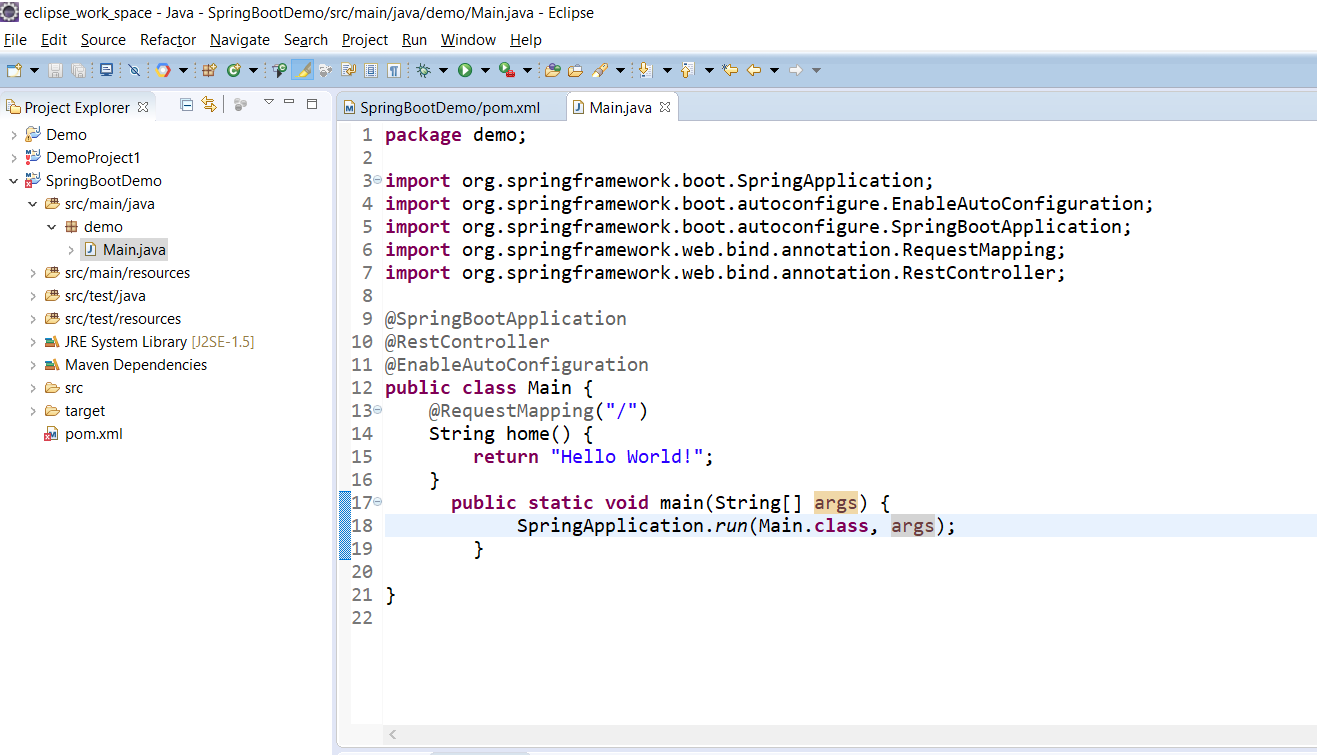Expand the src/main/resources folder

[33, 273]
